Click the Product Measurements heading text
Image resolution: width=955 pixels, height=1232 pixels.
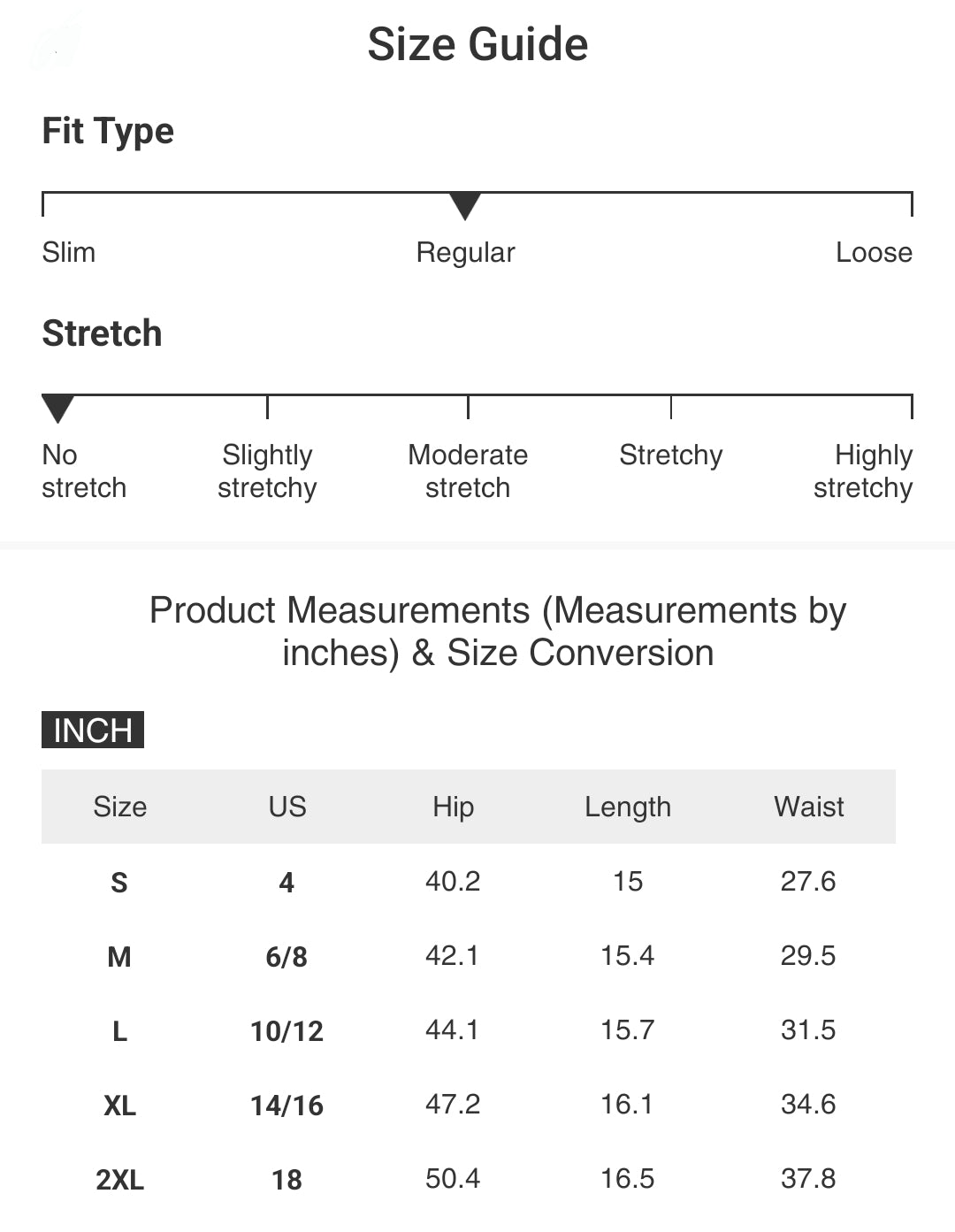tap(498, 631)
